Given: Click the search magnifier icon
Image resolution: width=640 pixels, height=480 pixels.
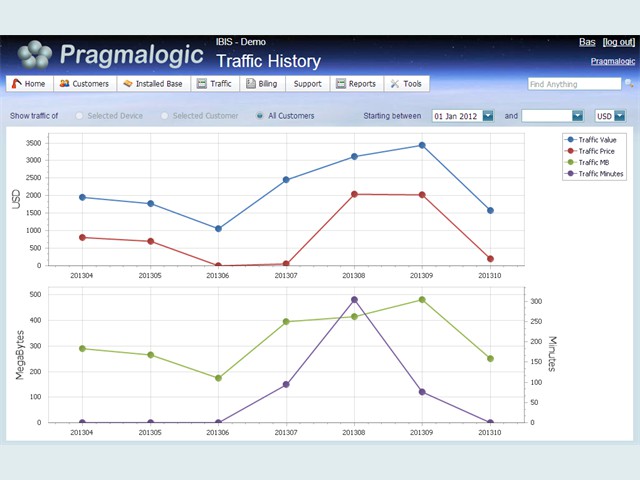Looking at the screenshot, I should click(629, 84).
